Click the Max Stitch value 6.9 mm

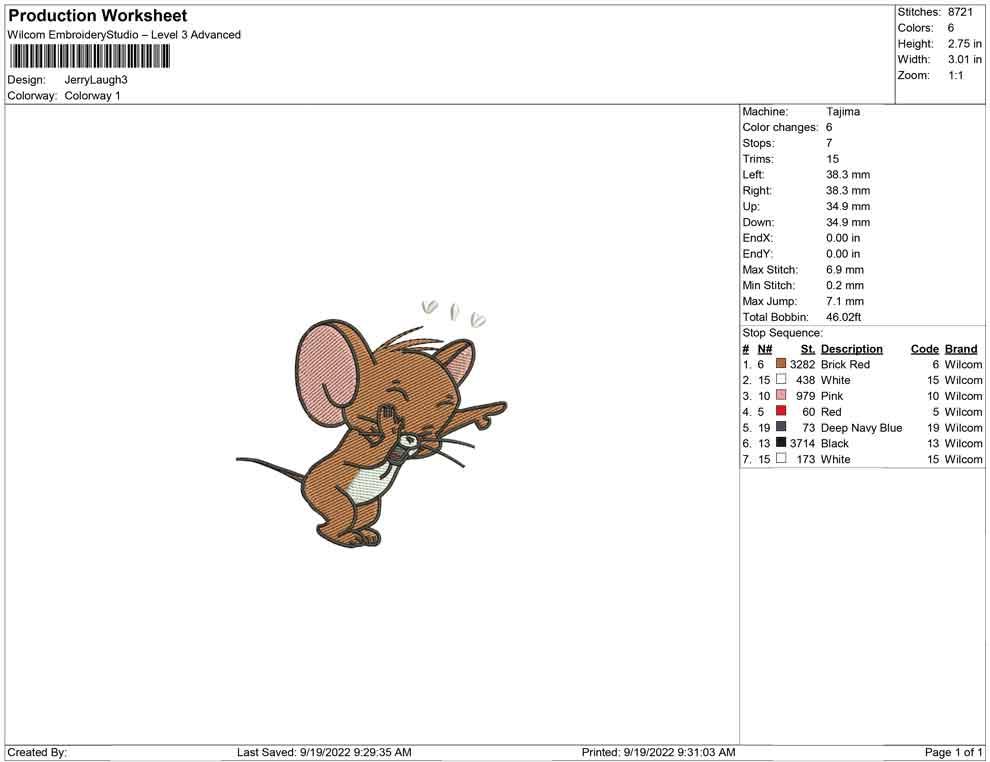coord(845,270)
